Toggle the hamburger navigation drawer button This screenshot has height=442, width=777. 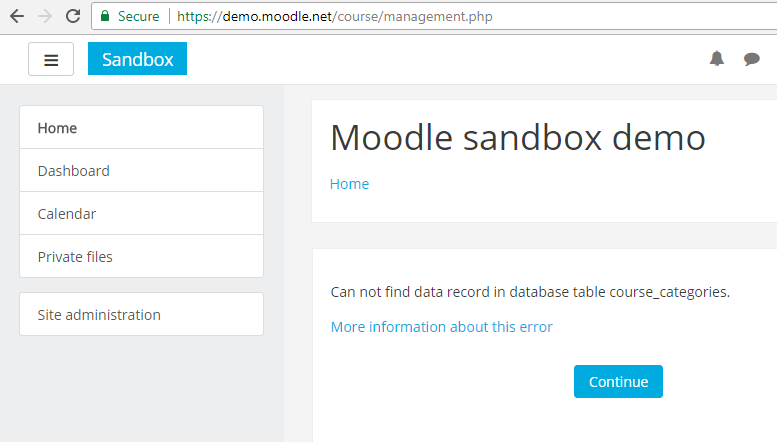point(51,59)
